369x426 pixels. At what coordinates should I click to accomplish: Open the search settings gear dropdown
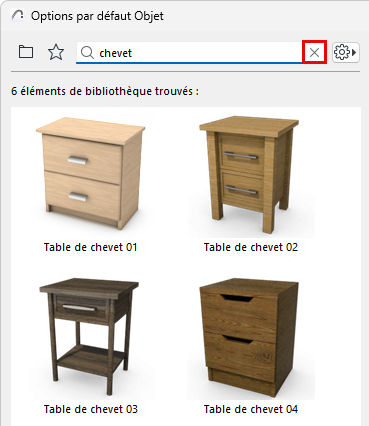[346, 52]
